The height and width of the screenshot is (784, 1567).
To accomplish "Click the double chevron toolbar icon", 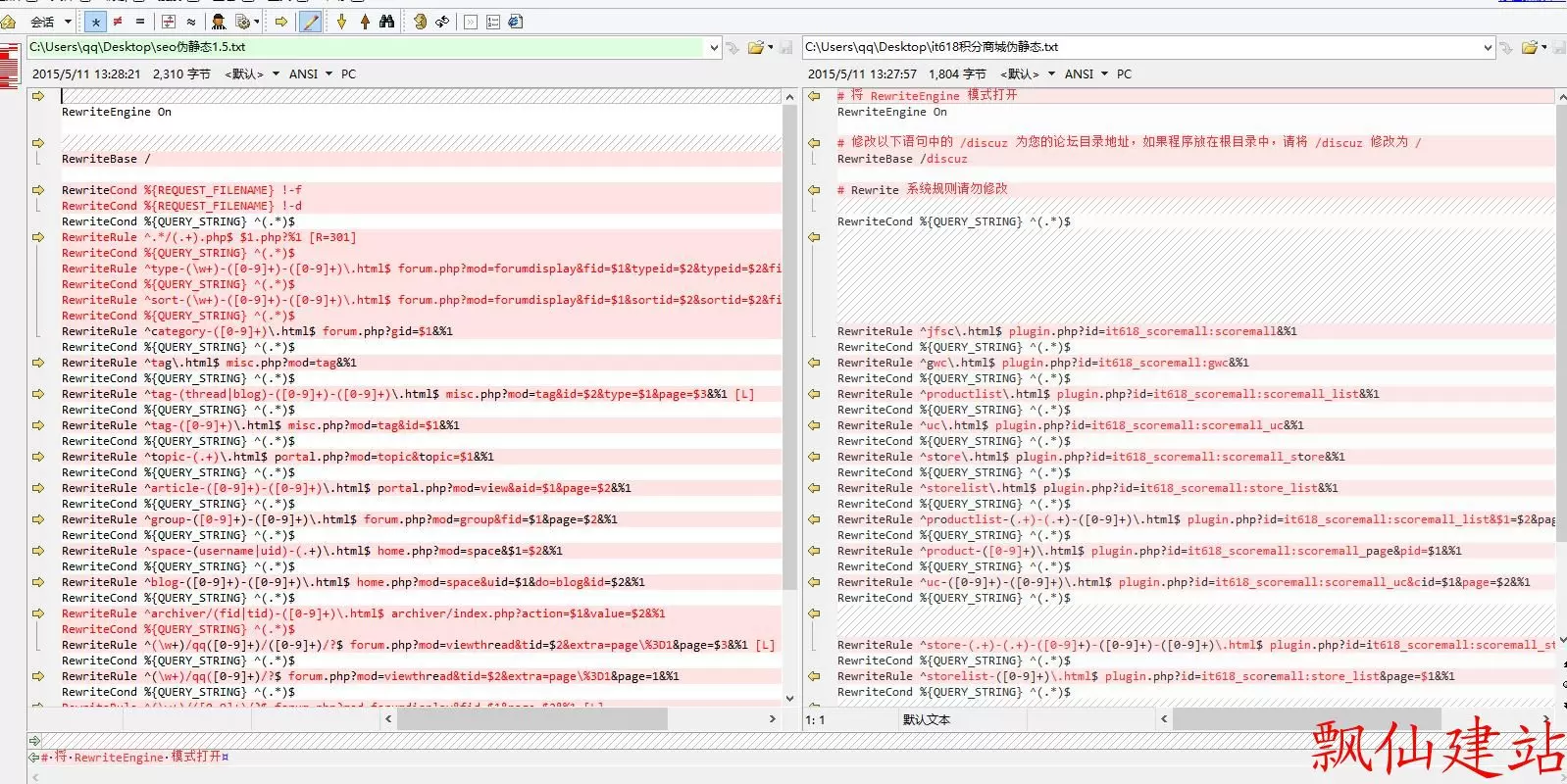I will (471, 22).
